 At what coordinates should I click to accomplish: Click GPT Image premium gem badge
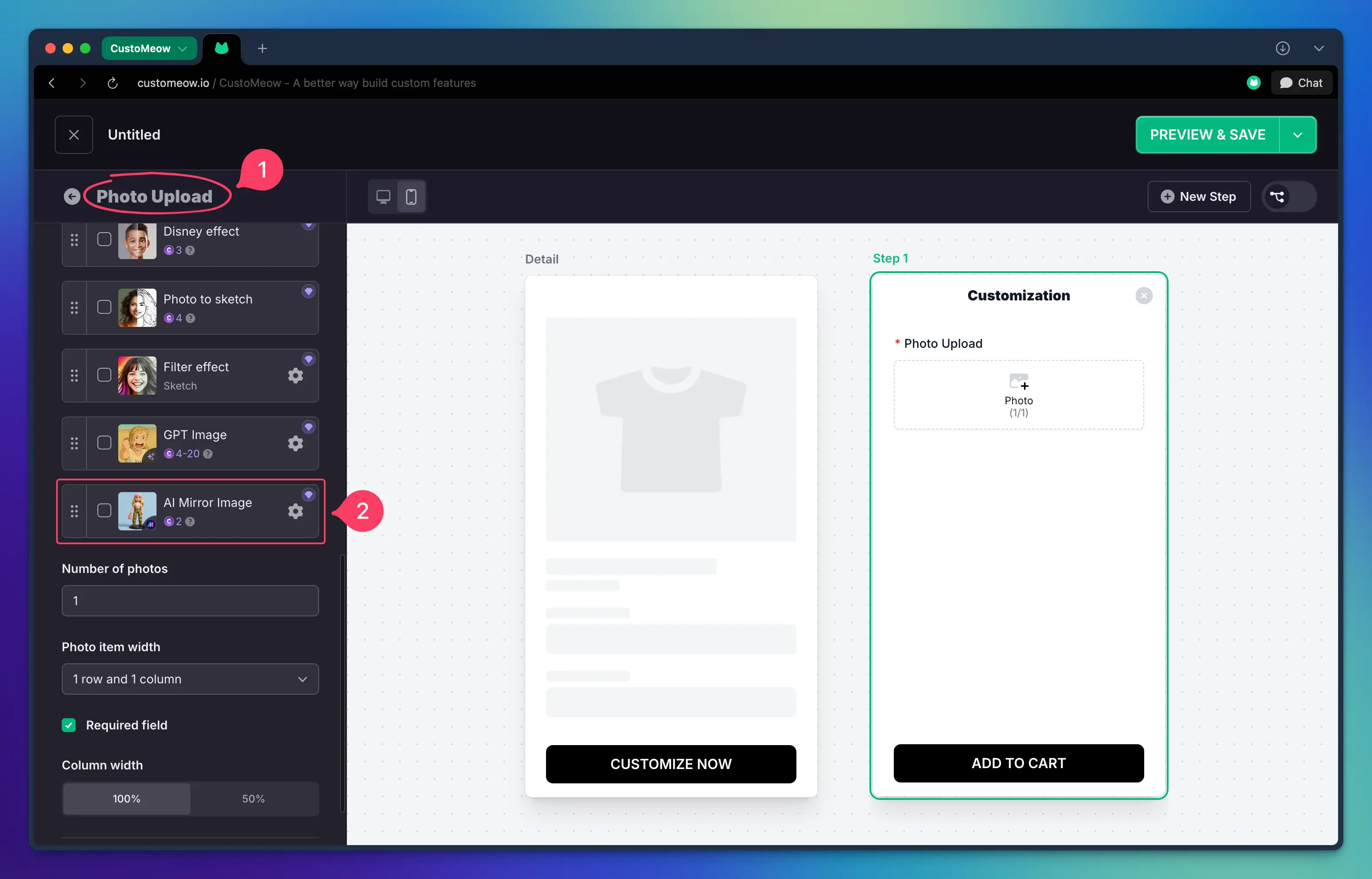click(309, 427)
